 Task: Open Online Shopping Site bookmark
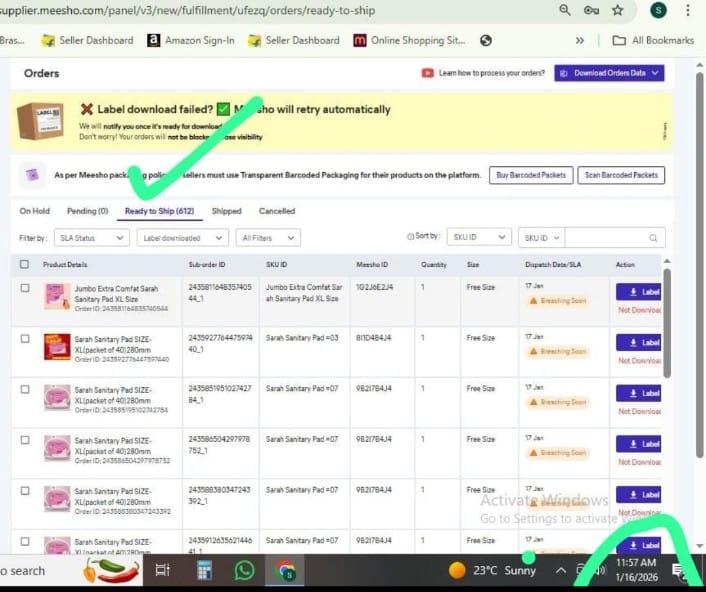click(x=409, y=40)
